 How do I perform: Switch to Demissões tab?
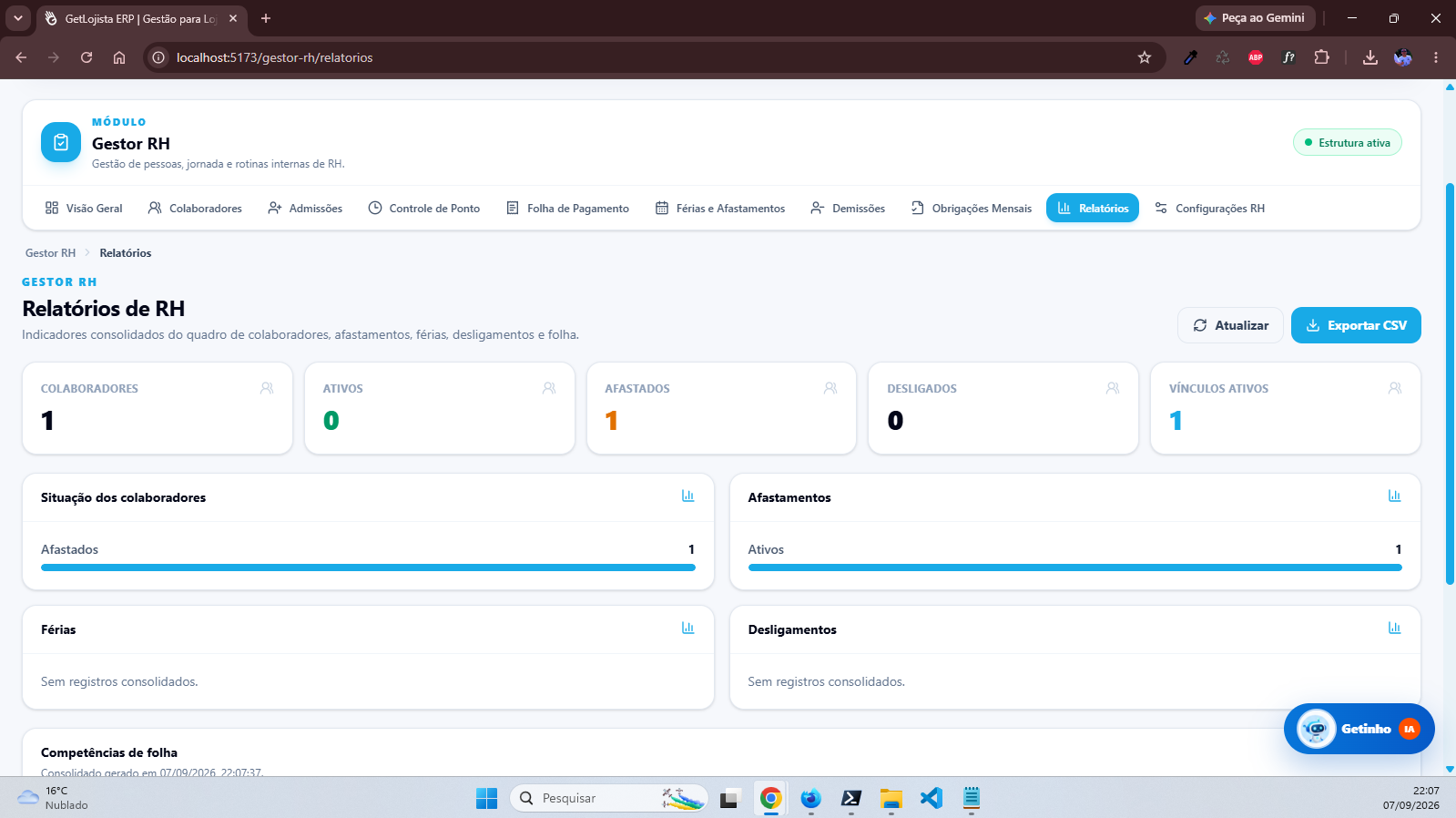coord(848,208)
